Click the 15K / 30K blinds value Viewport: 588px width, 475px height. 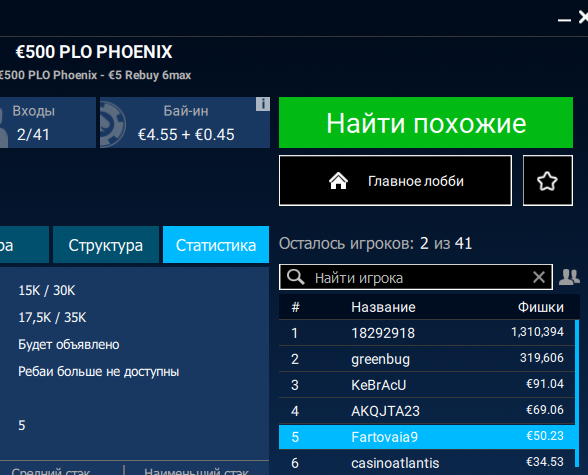[47, 291]
